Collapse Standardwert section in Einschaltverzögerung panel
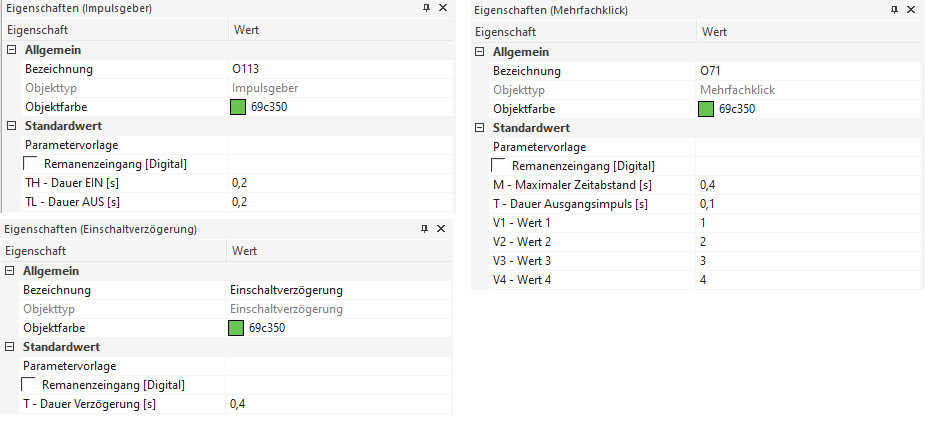 pyautogui.click(x=11, y=347)
